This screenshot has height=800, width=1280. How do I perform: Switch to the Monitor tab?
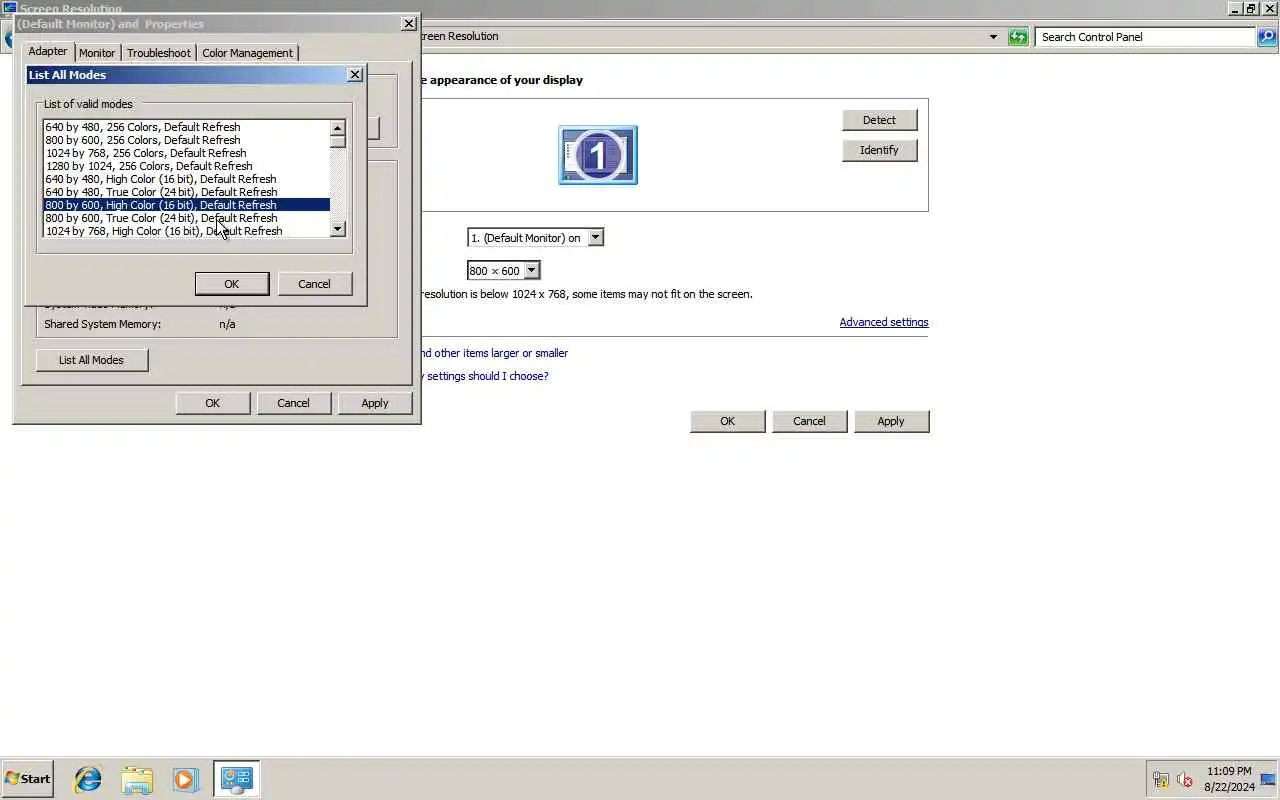pyautogui.click(x=97, y=53)
